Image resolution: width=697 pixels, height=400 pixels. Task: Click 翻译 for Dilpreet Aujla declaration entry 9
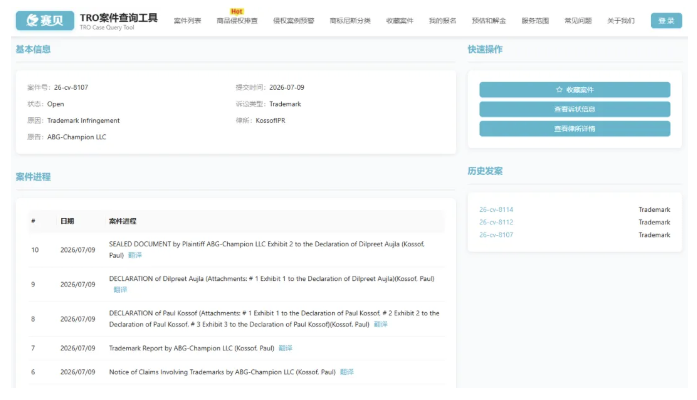tap(120, 290)
